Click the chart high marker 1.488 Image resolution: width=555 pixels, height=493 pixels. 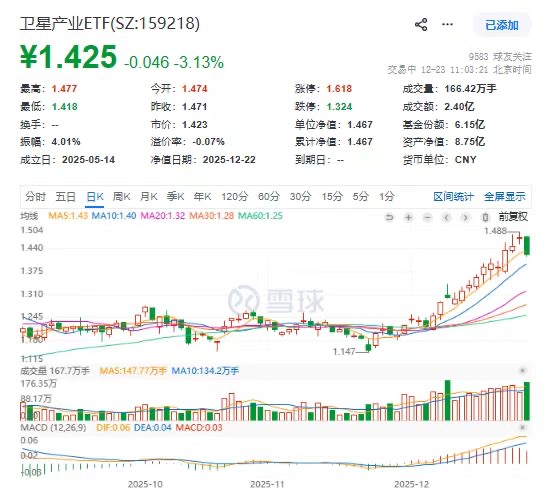[x=495, y=231]
